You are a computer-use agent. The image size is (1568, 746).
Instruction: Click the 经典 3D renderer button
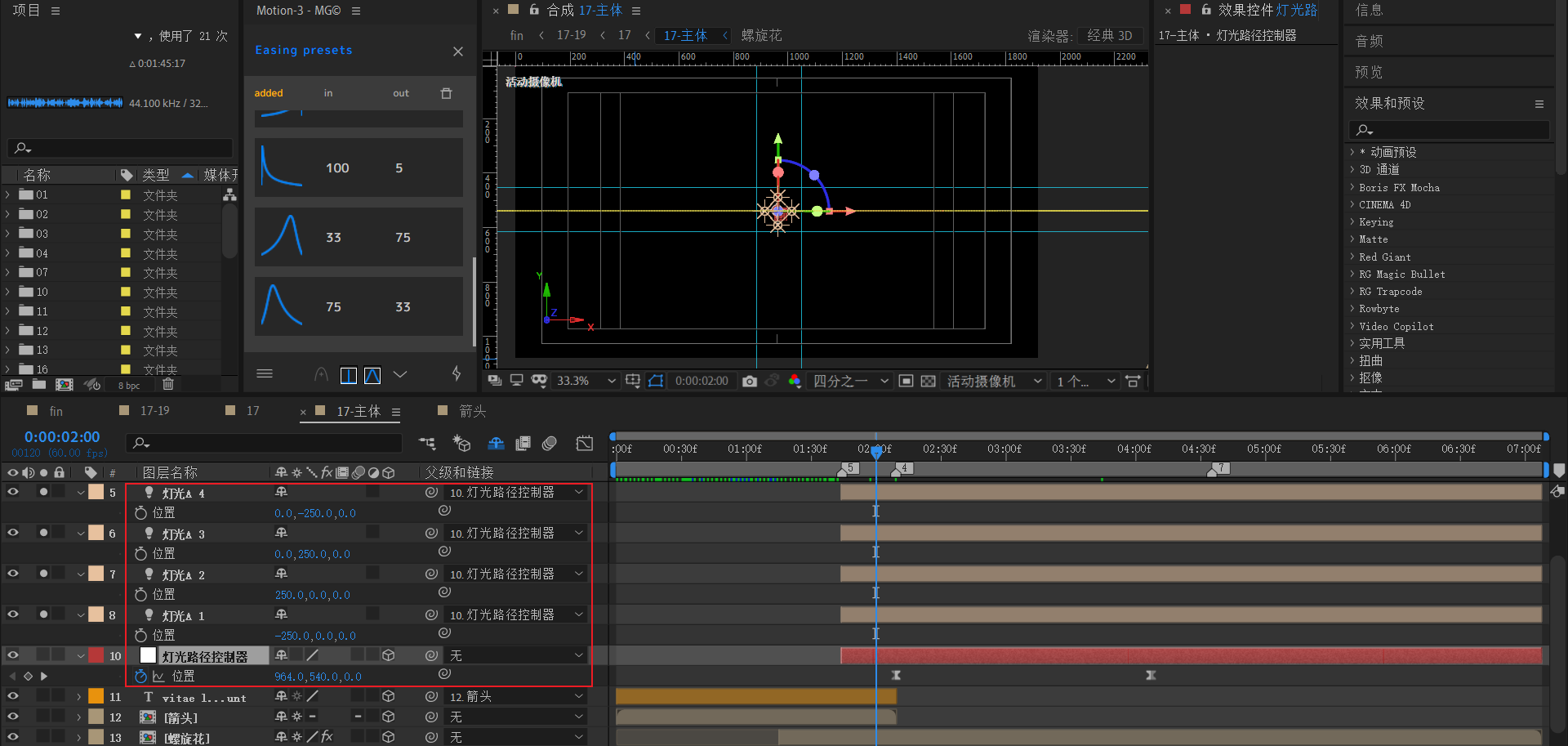tap(1109, 35)
